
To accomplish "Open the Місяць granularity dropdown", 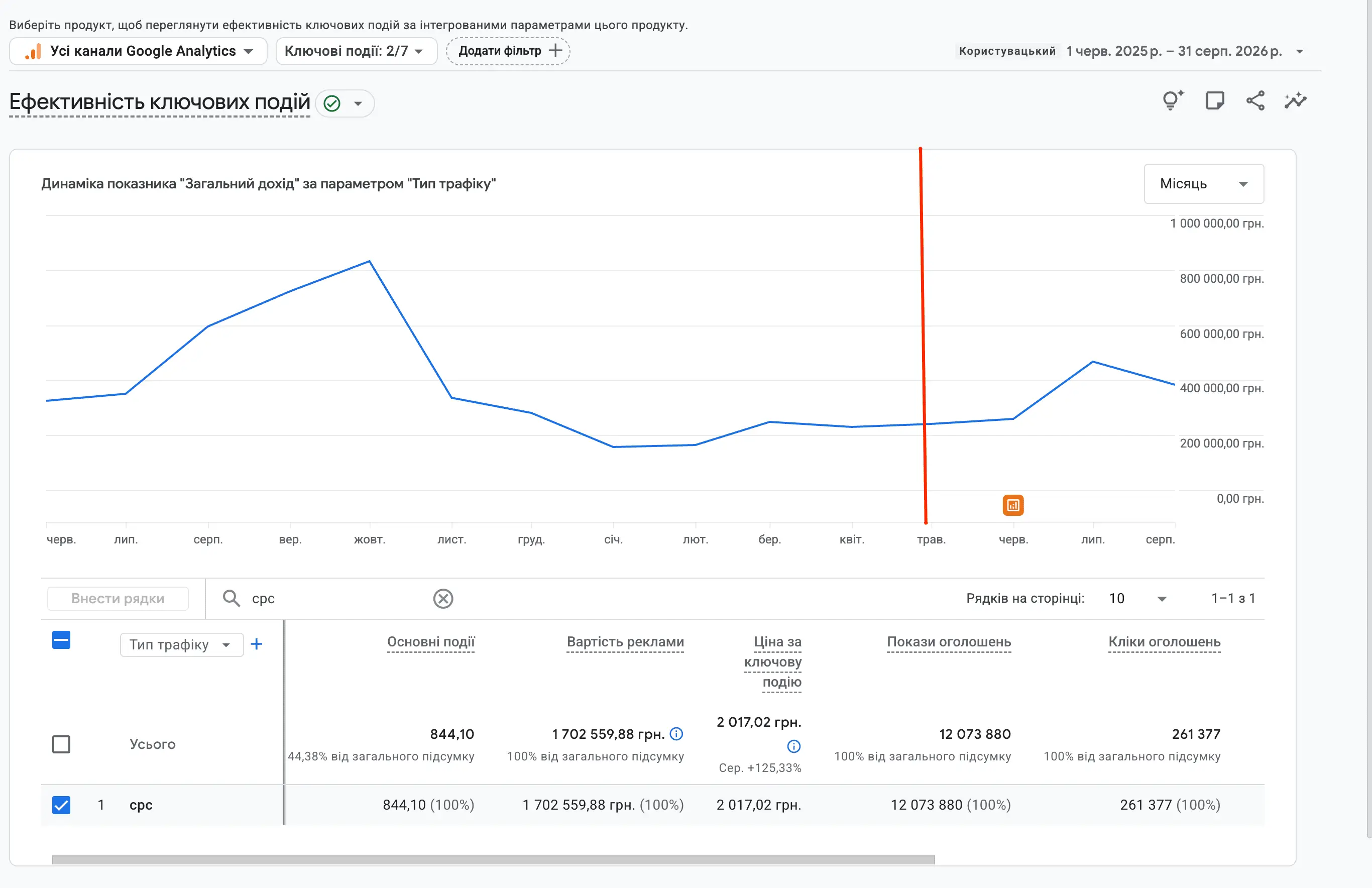I will pos(1204,184).
